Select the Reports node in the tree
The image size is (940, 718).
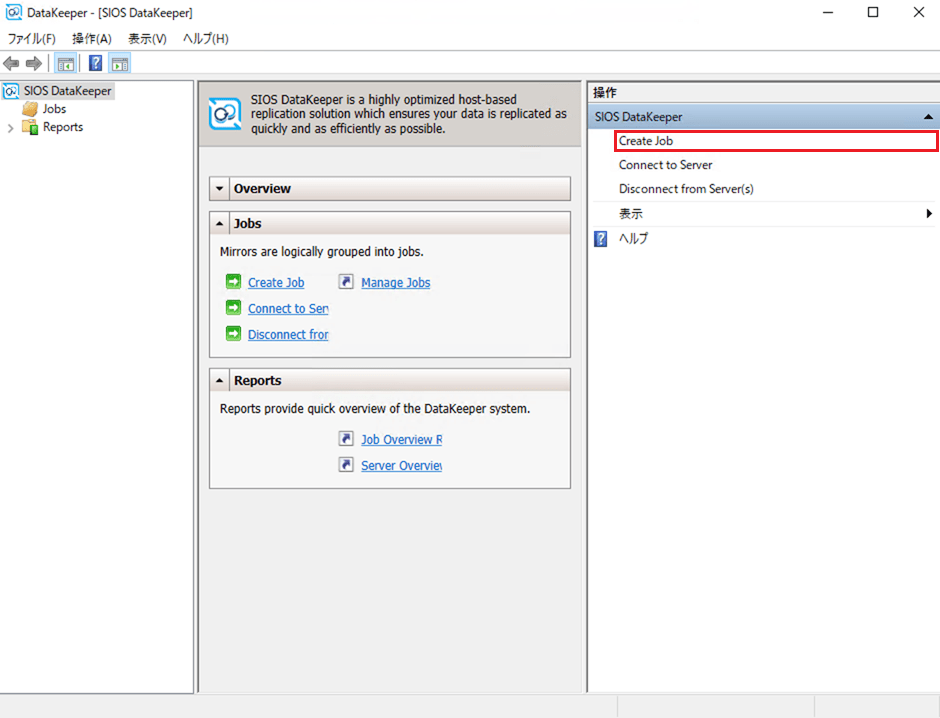click(63, 127)
